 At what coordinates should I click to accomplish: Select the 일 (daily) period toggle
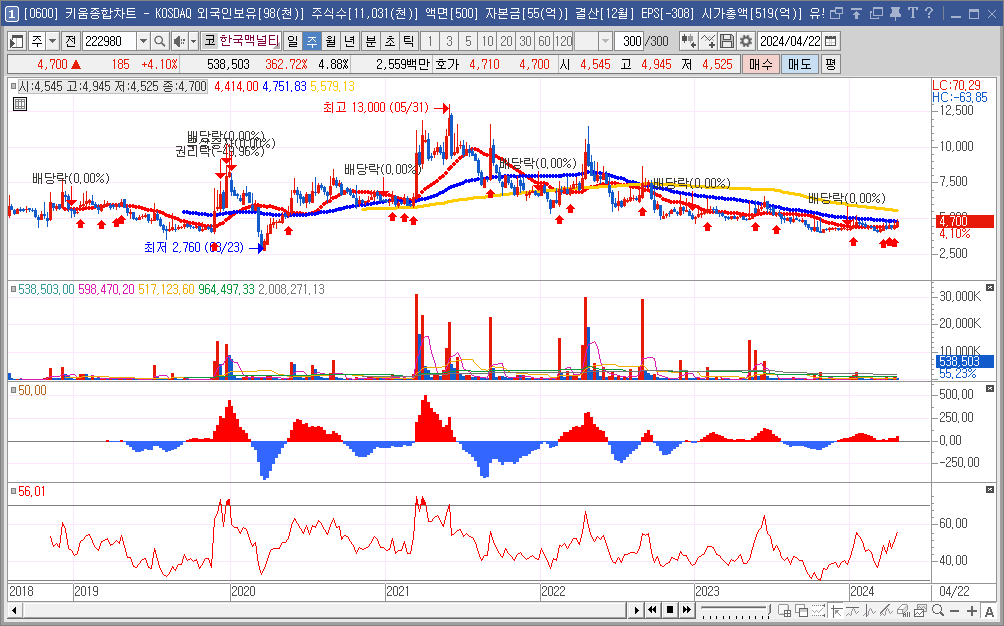pyautogui.click(x=293, y=42)
